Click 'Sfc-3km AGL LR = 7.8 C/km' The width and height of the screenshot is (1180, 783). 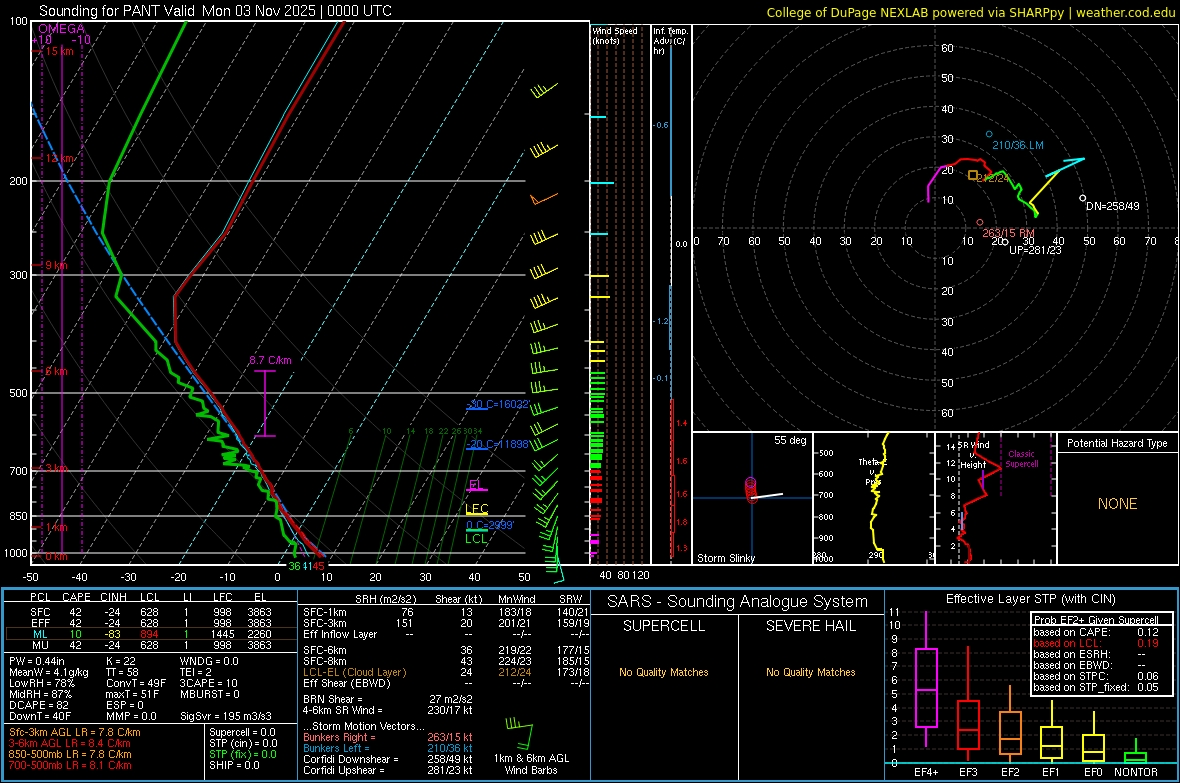pos(75,732)
